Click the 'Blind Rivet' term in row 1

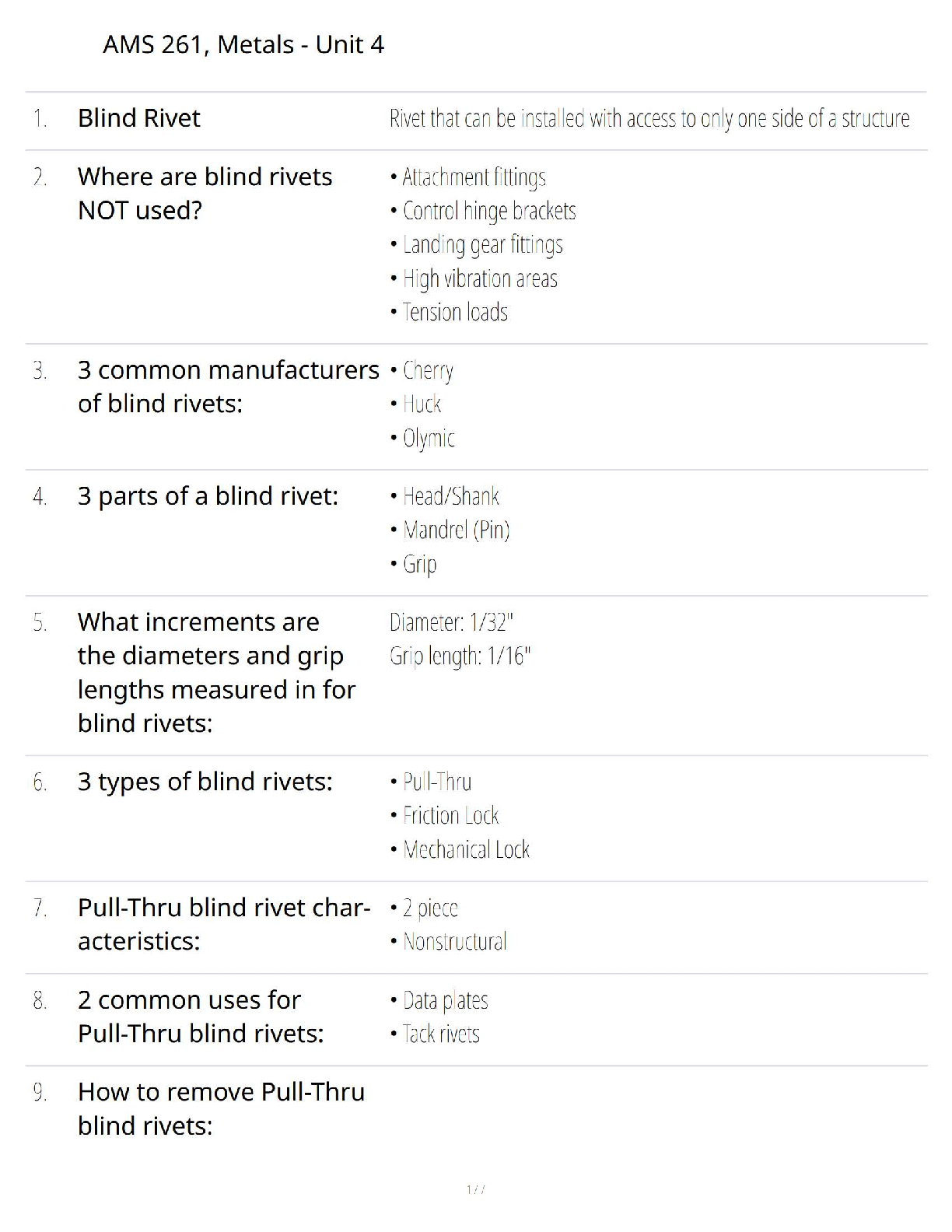pyautogui.click(x=139, y=118)
